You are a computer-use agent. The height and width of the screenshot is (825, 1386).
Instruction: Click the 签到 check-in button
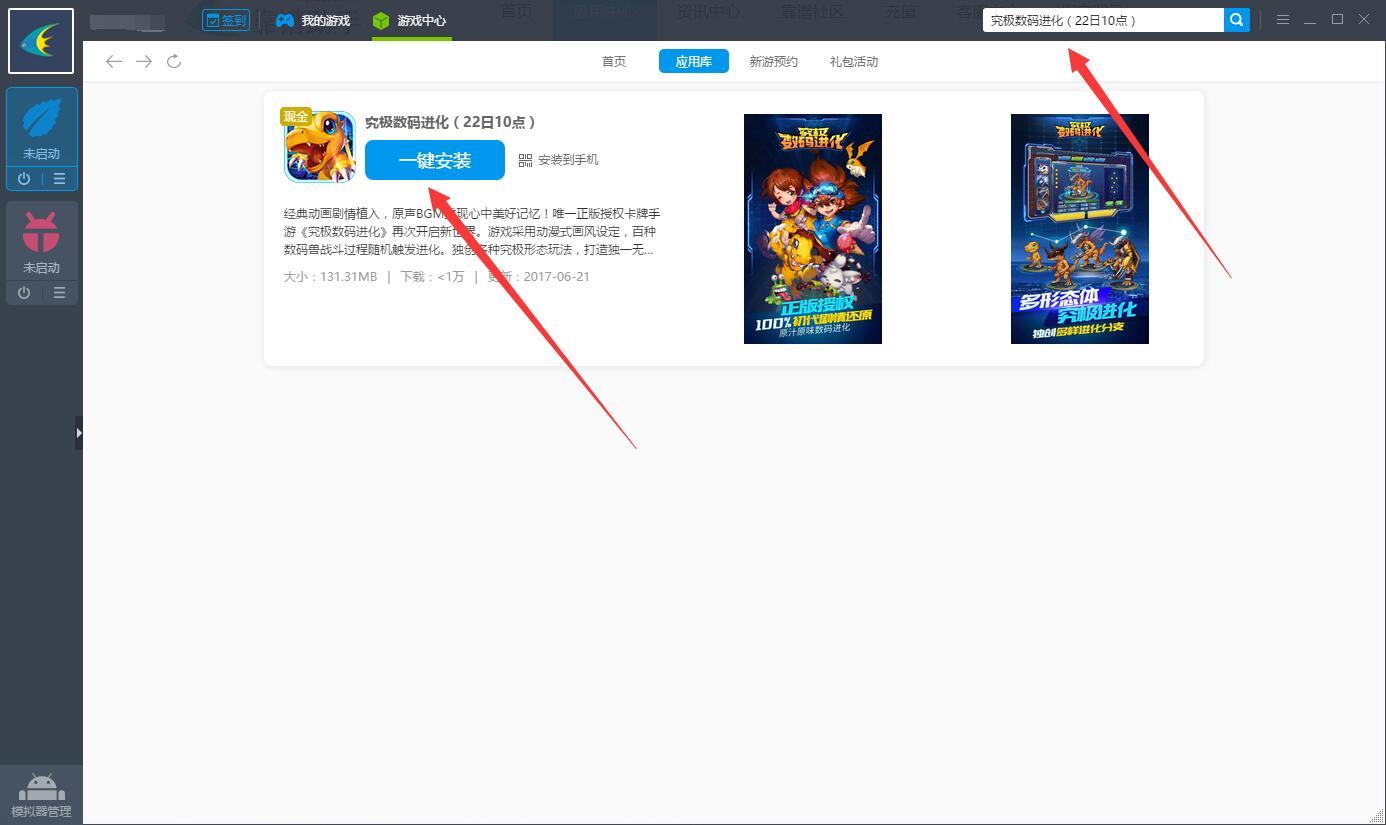coord(225,20)
